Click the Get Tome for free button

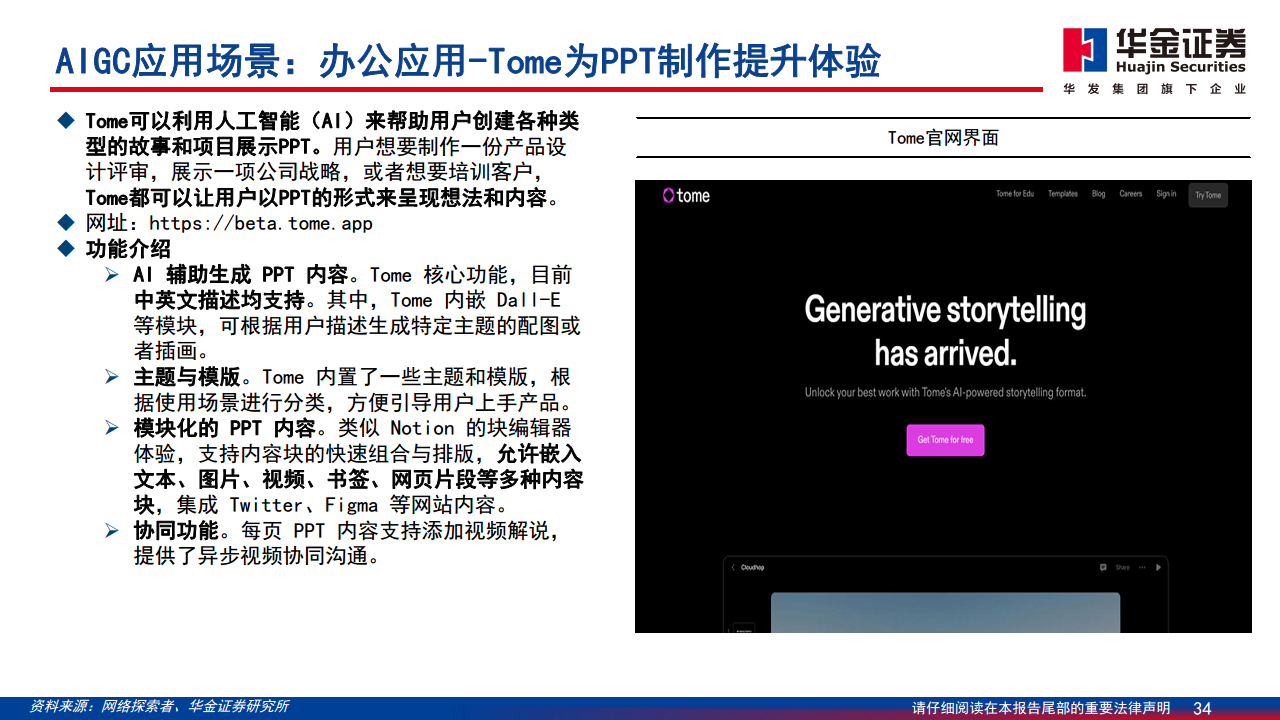[945, 440]
